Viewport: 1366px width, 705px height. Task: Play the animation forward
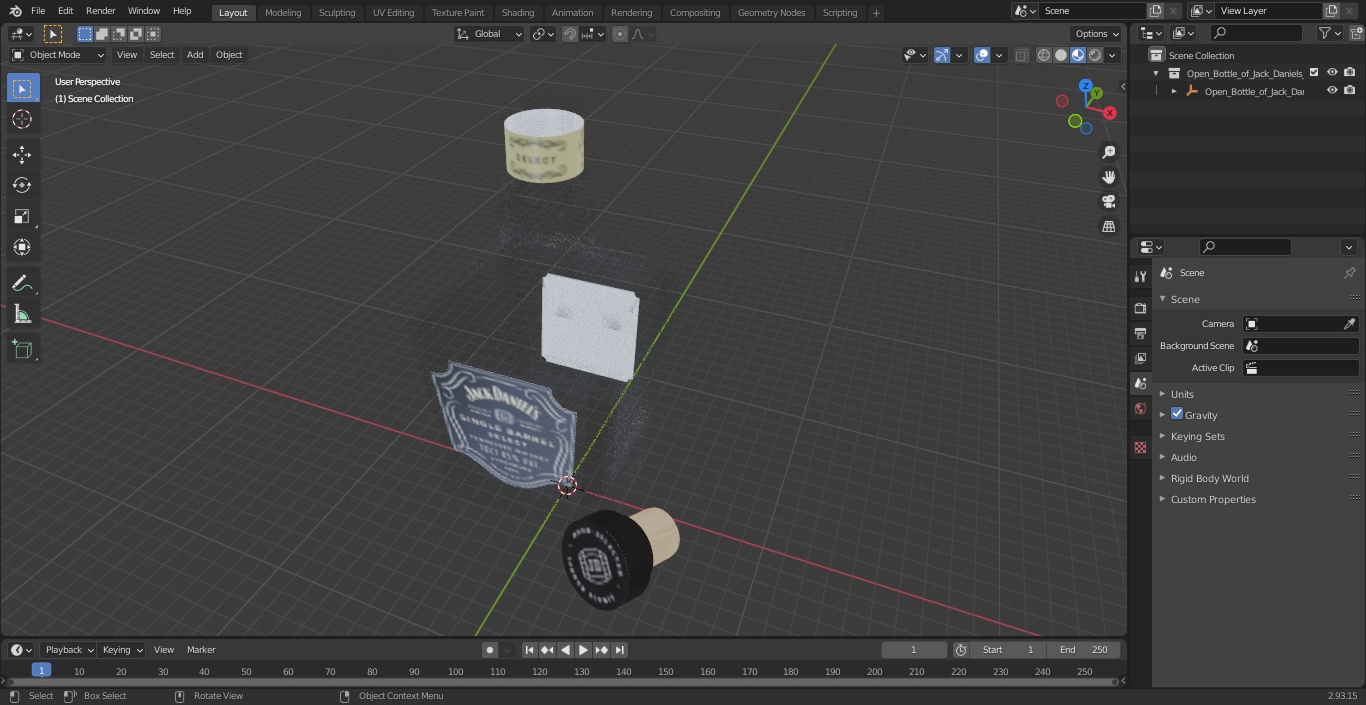583,650
